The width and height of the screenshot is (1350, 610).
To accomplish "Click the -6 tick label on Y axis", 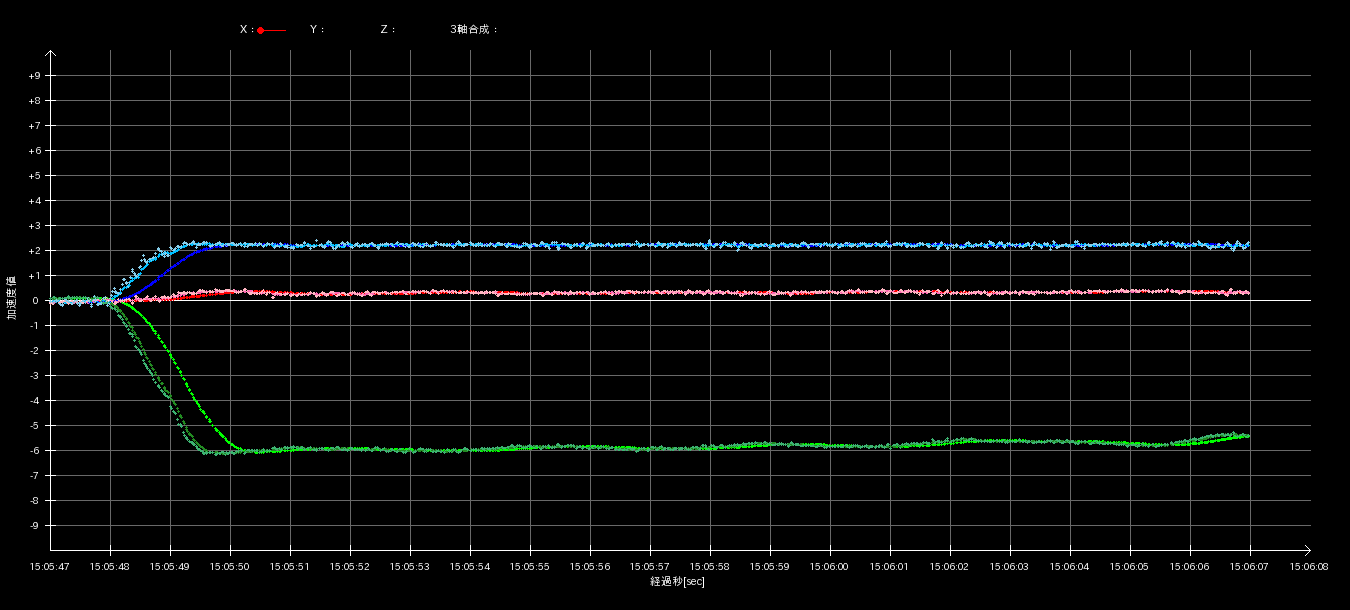I will (34, 451).
